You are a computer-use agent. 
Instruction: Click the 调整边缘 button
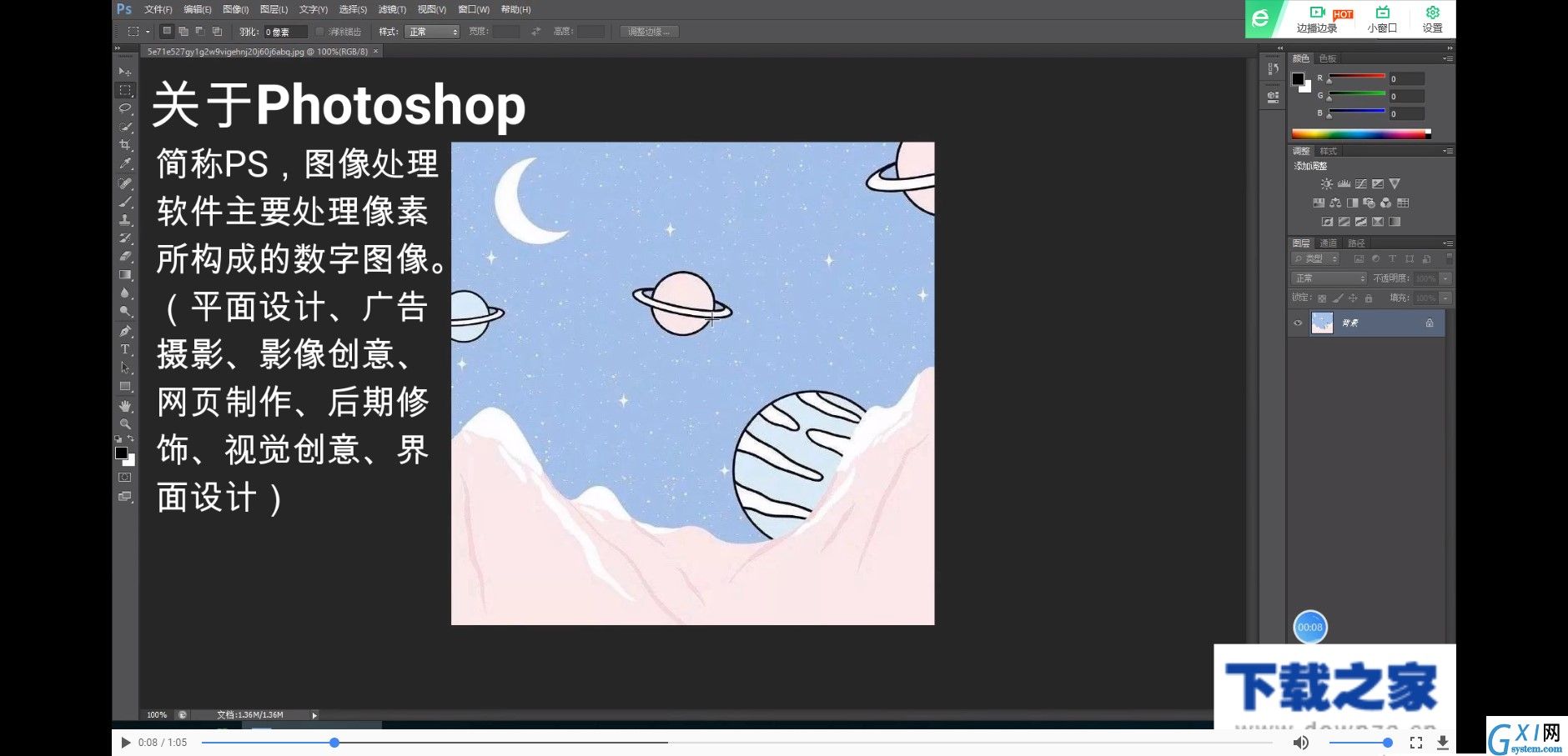pos(649,32)
